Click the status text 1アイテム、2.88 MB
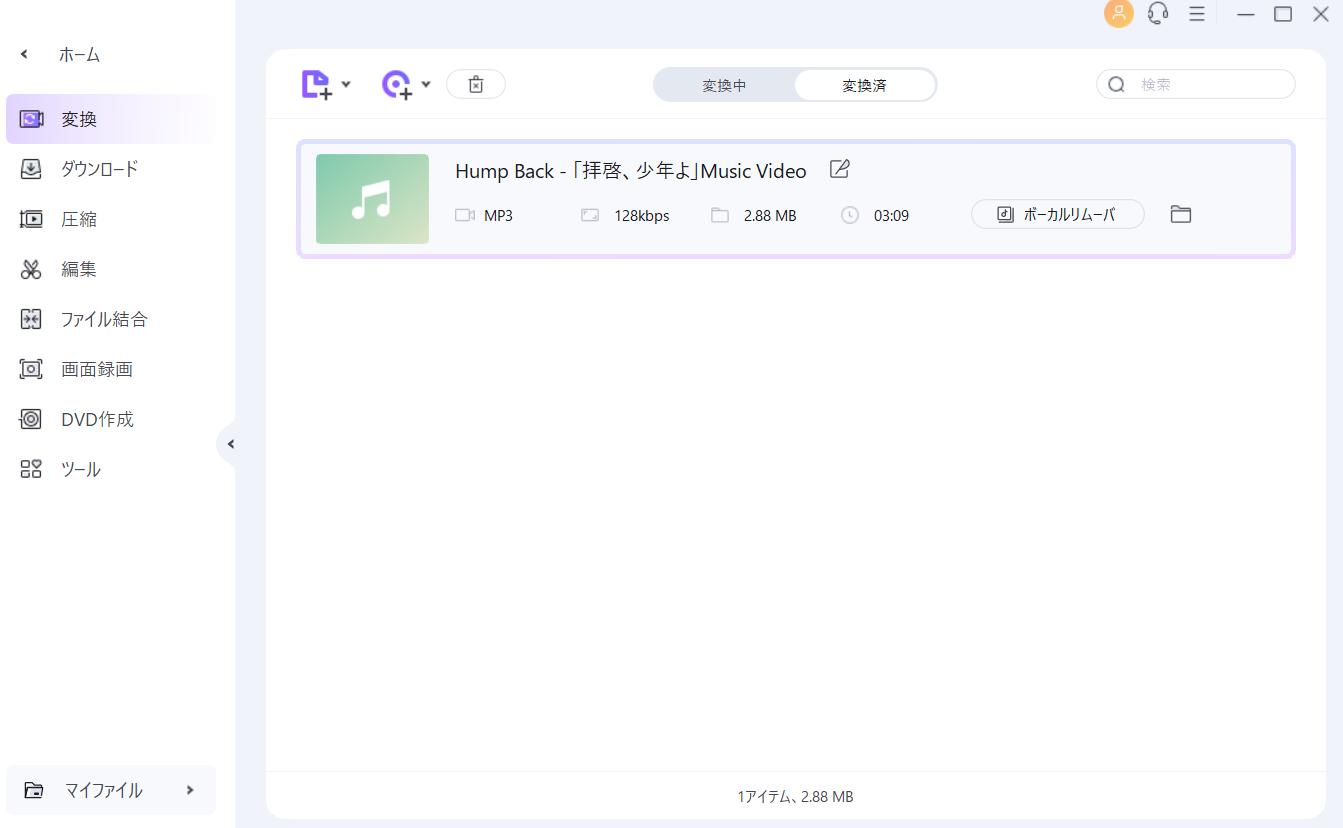The image size is (1343, 828). coord(795,797)
